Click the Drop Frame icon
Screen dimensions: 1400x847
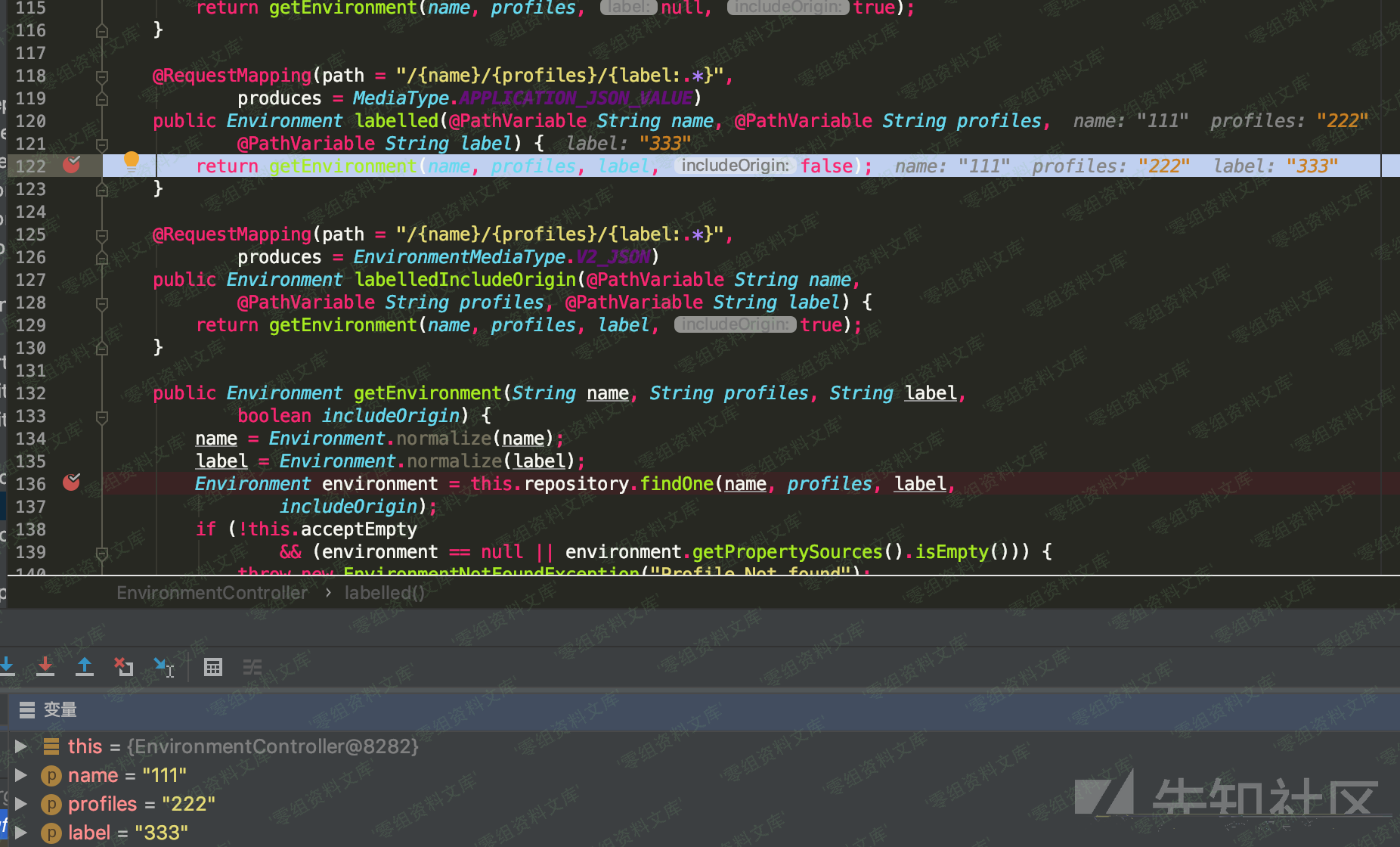[124, 666]
